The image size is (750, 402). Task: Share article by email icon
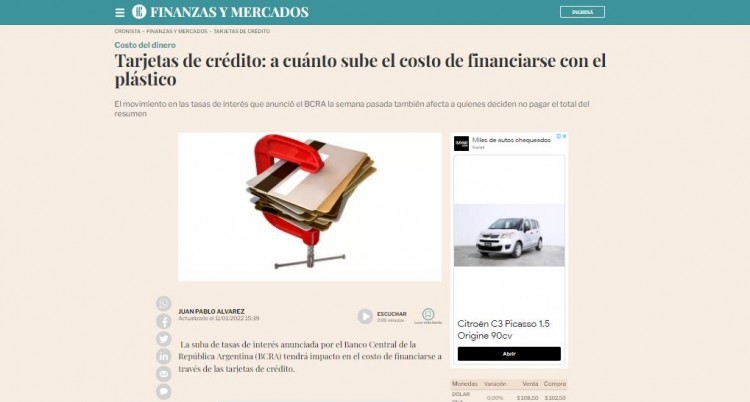(164, 374)
